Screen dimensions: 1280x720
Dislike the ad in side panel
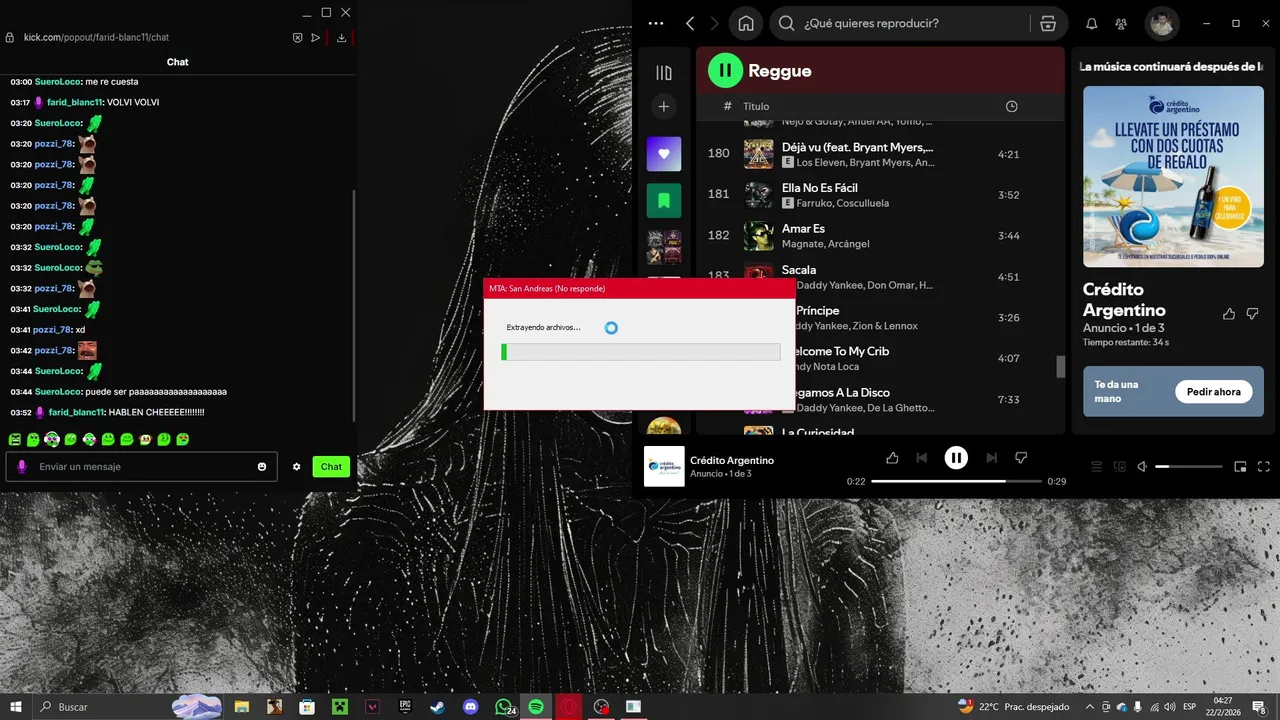click(x=1252, y=314)
